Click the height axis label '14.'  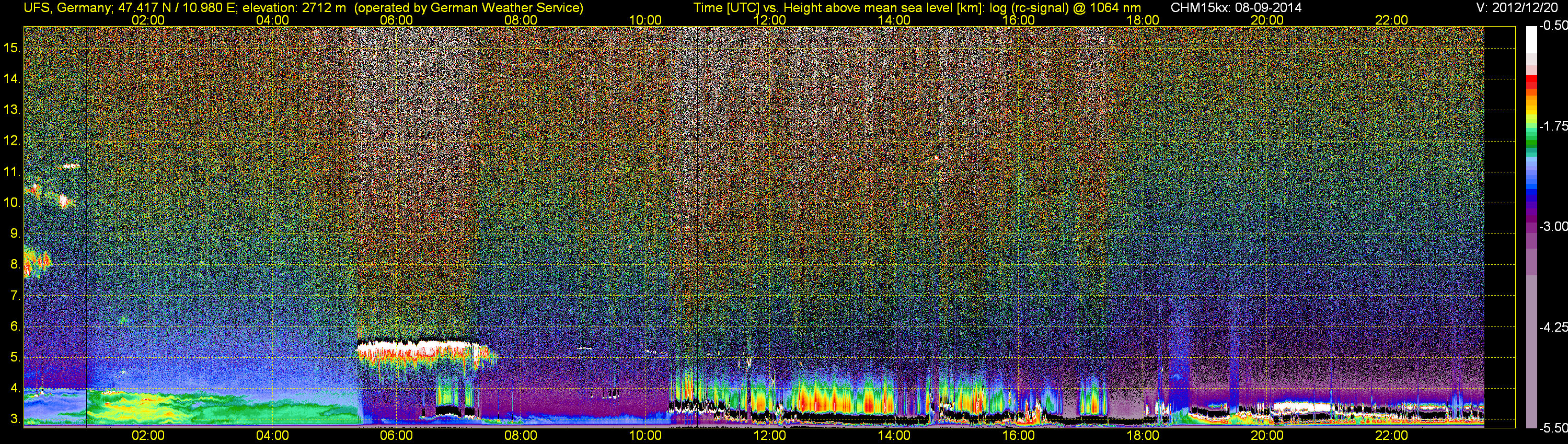[11, 78]
